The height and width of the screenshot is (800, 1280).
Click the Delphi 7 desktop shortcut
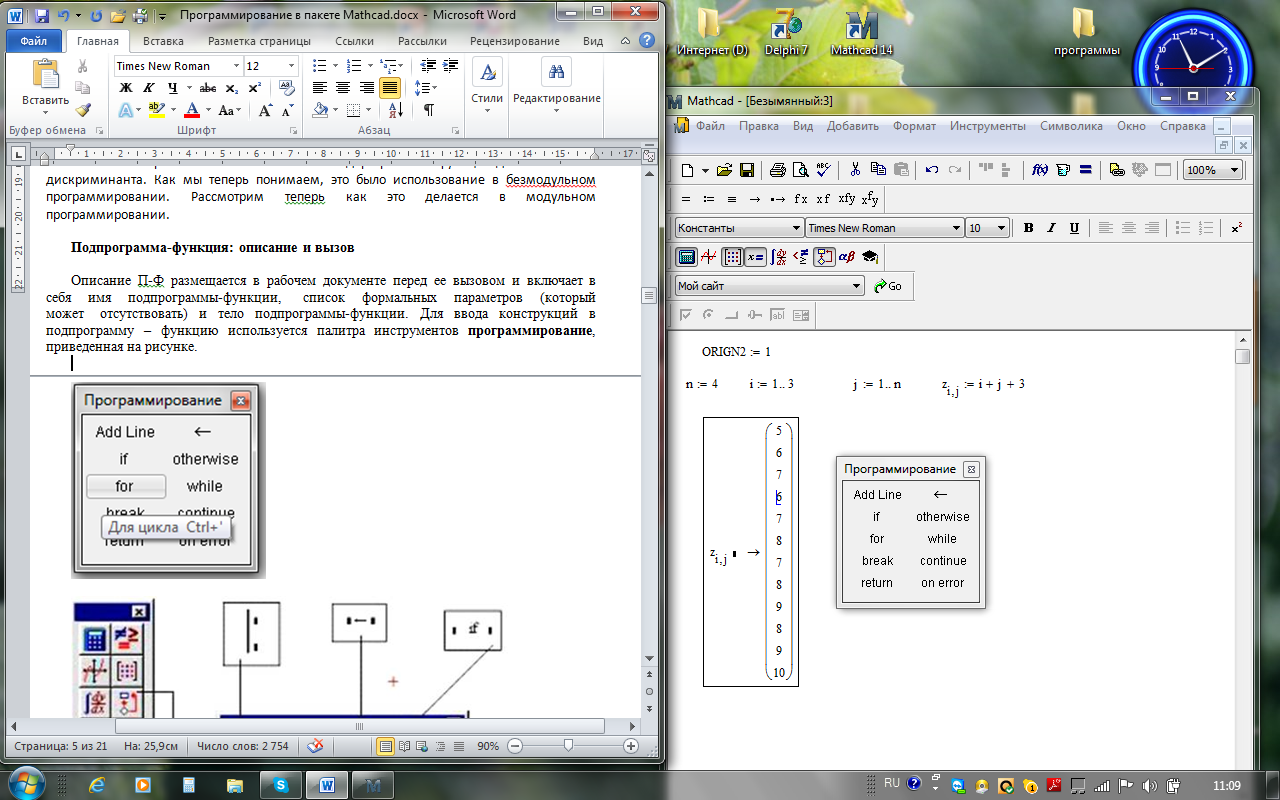tap(785, 32)
